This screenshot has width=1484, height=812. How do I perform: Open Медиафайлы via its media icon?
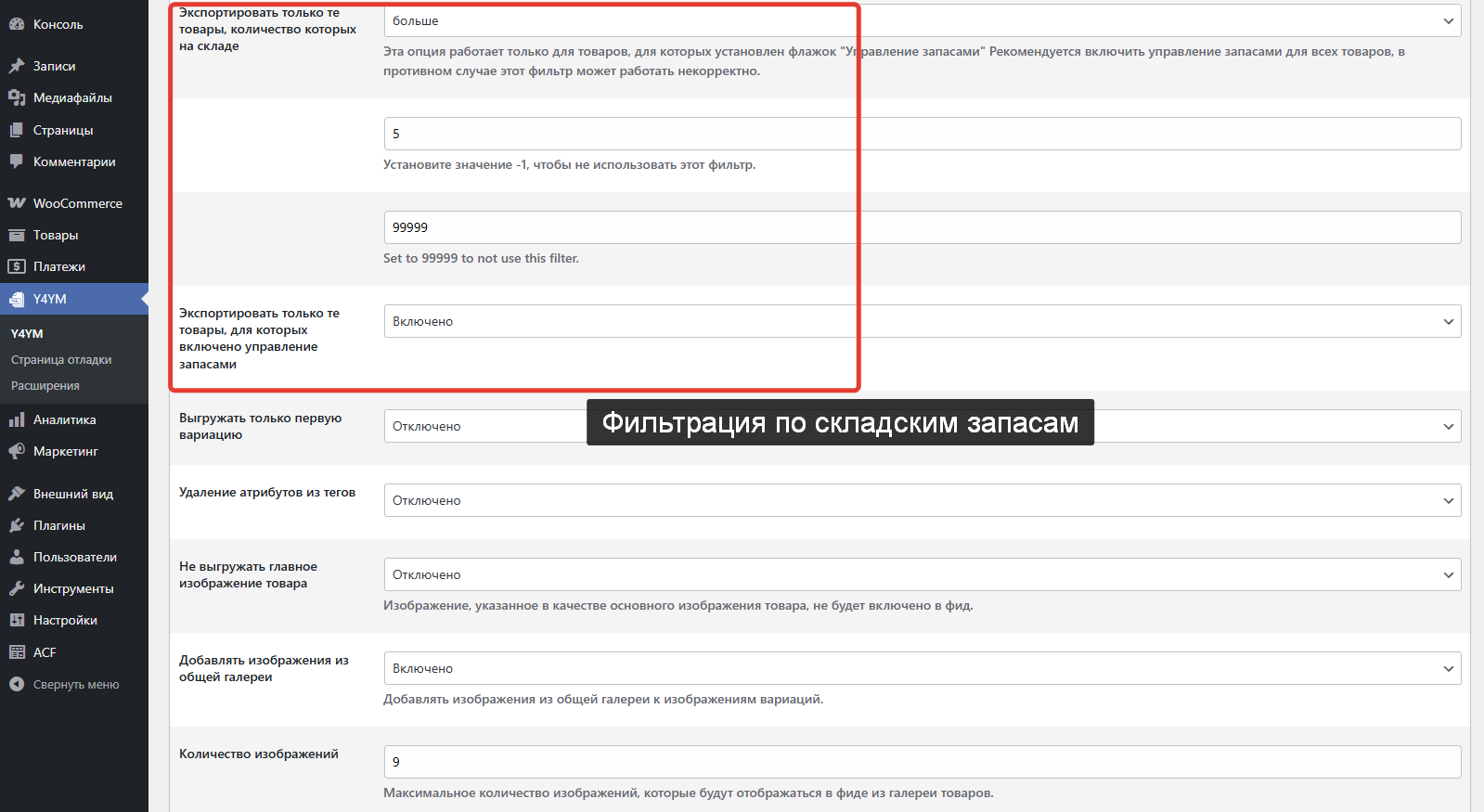pos(17,97)
